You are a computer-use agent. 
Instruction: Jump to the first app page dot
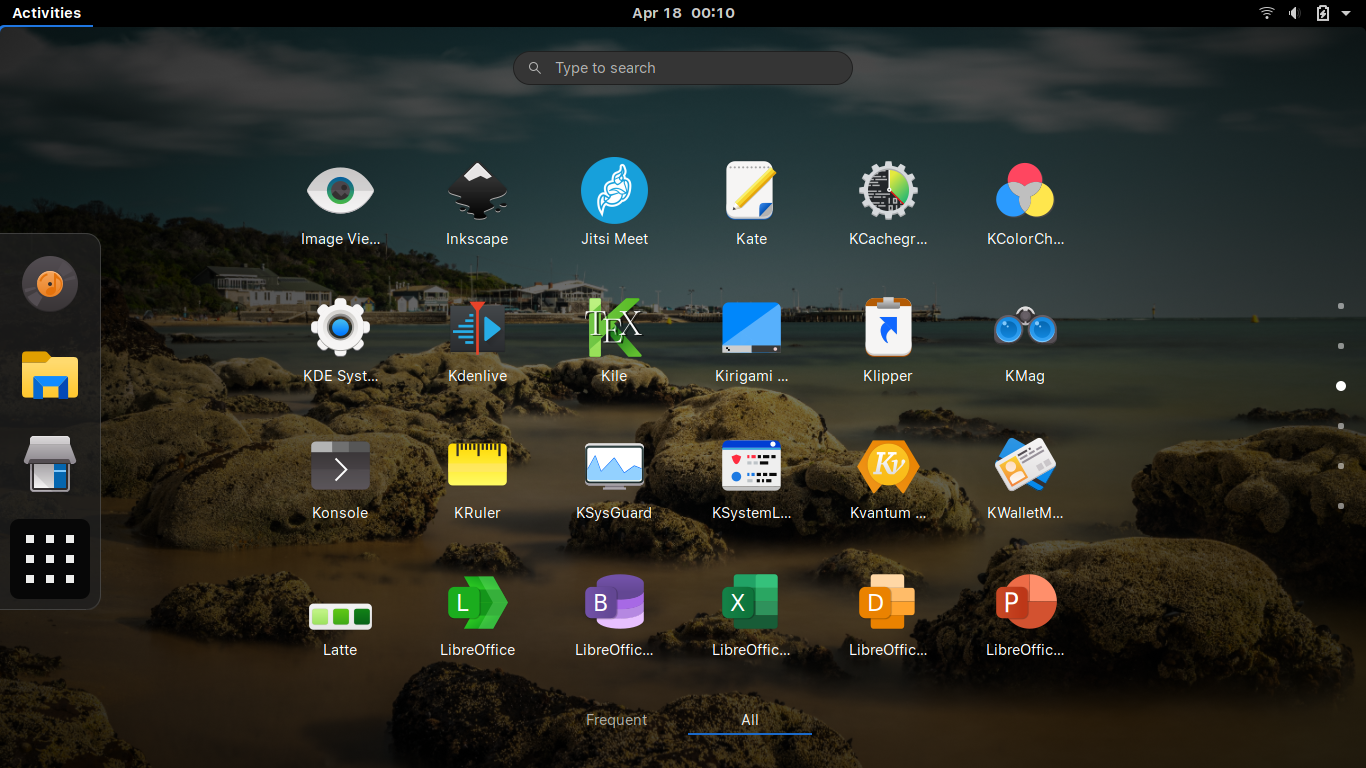(x=1341, y=306)
